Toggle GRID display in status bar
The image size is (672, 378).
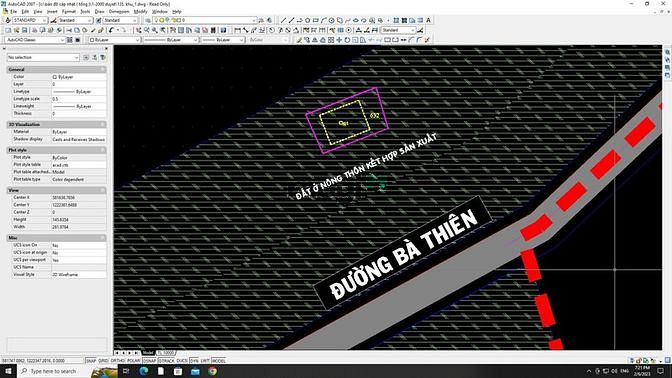(103, 361)
